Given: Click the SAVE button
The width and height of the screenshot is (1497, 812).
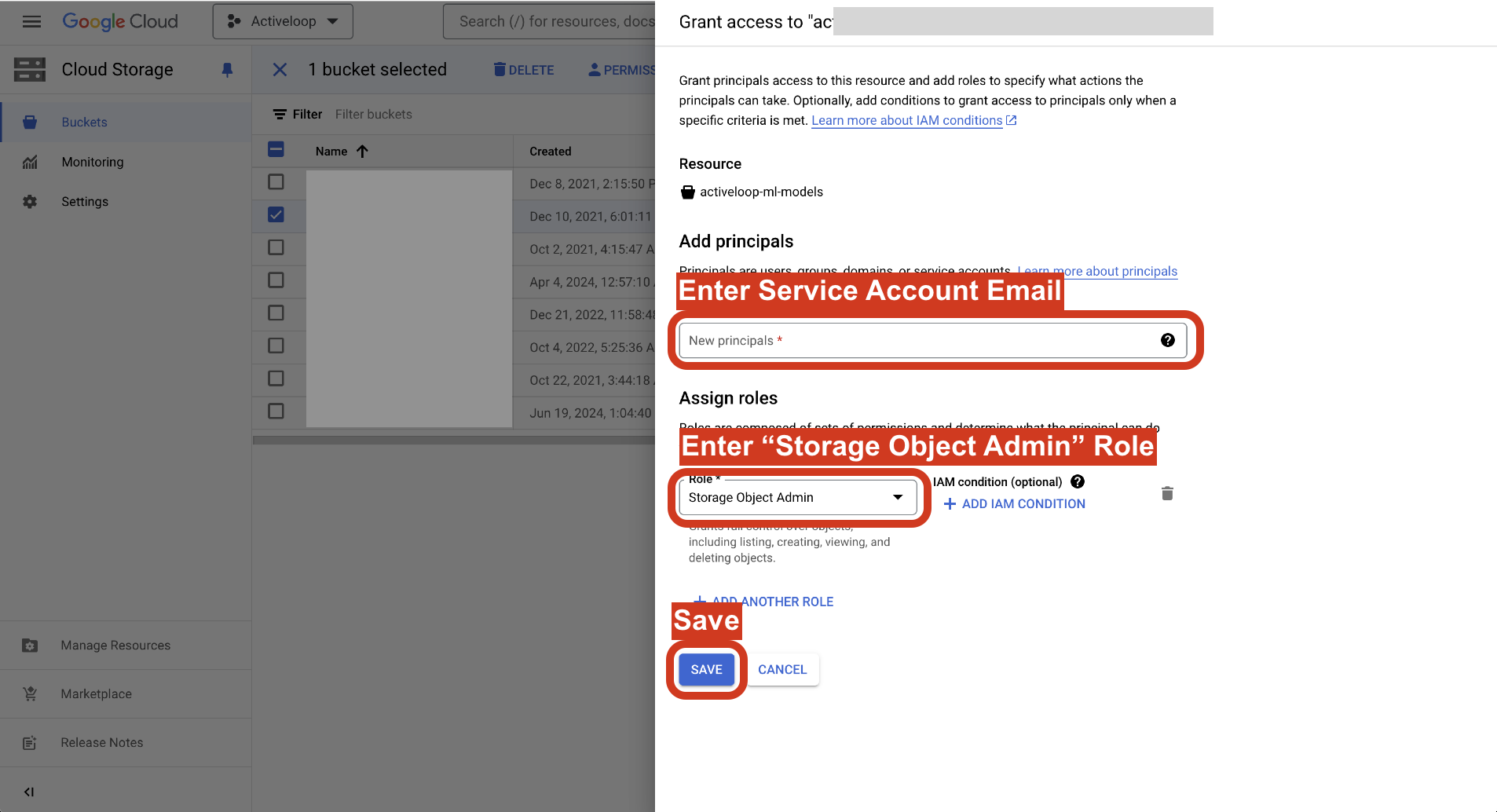Looking at the screenshot, I should click(x=706, y=669).
